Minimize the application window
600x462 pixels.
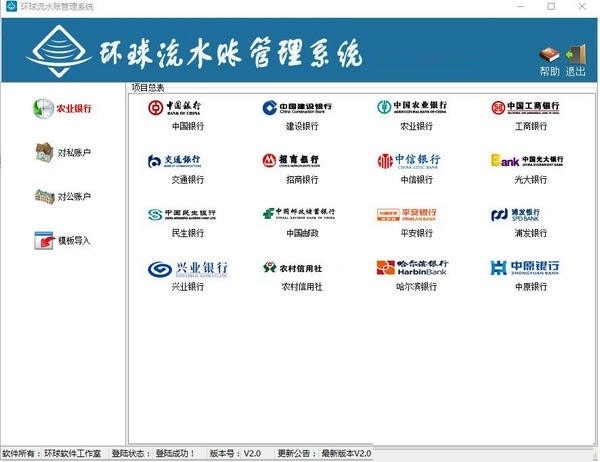point(520,6)
